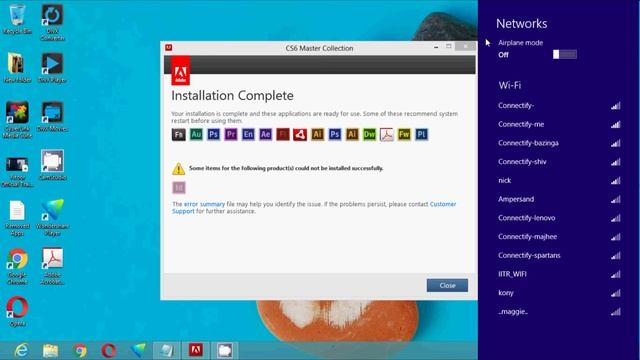Select the CamStudio desktop shortcut

tap(52, 165)
